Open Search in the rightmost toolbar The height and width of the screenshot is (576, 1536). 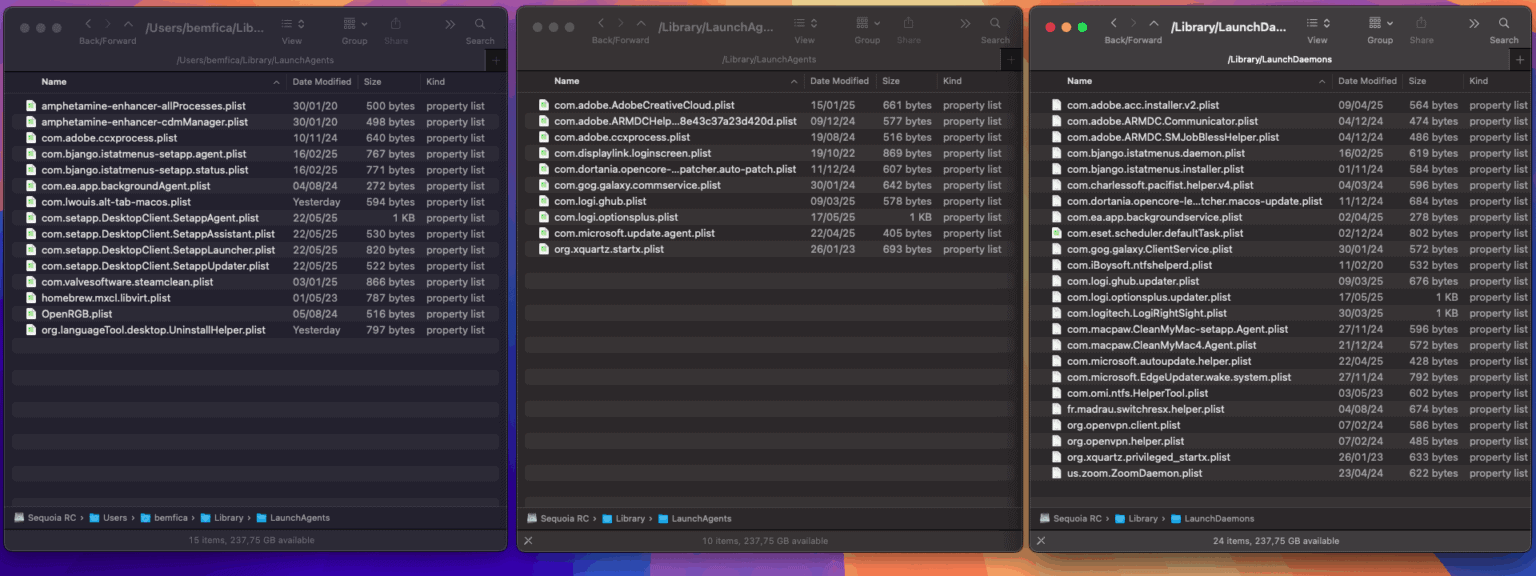pos(1504,25)
